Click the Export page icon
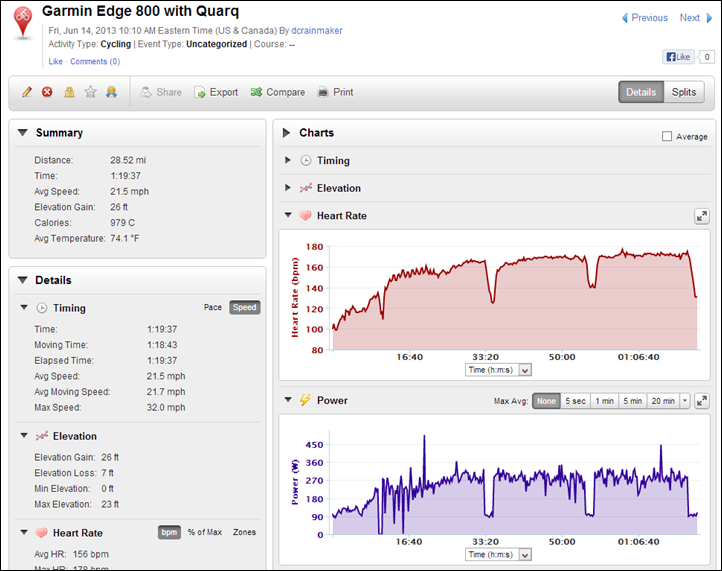 tap(200, 92)
